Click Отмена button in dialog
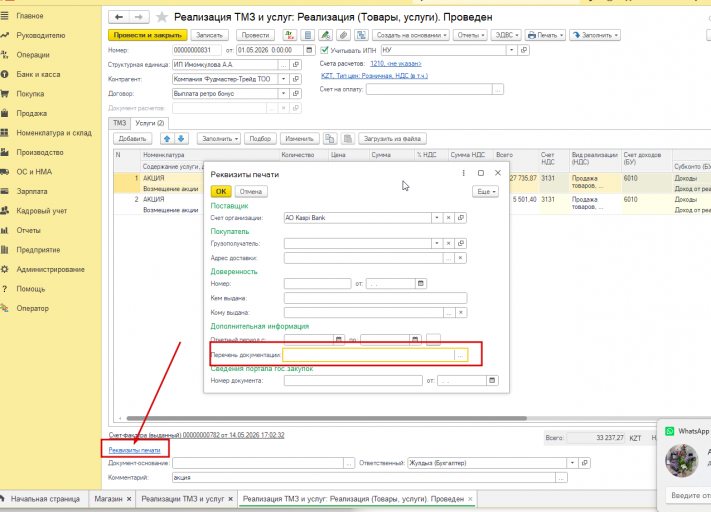 [251, 191]
